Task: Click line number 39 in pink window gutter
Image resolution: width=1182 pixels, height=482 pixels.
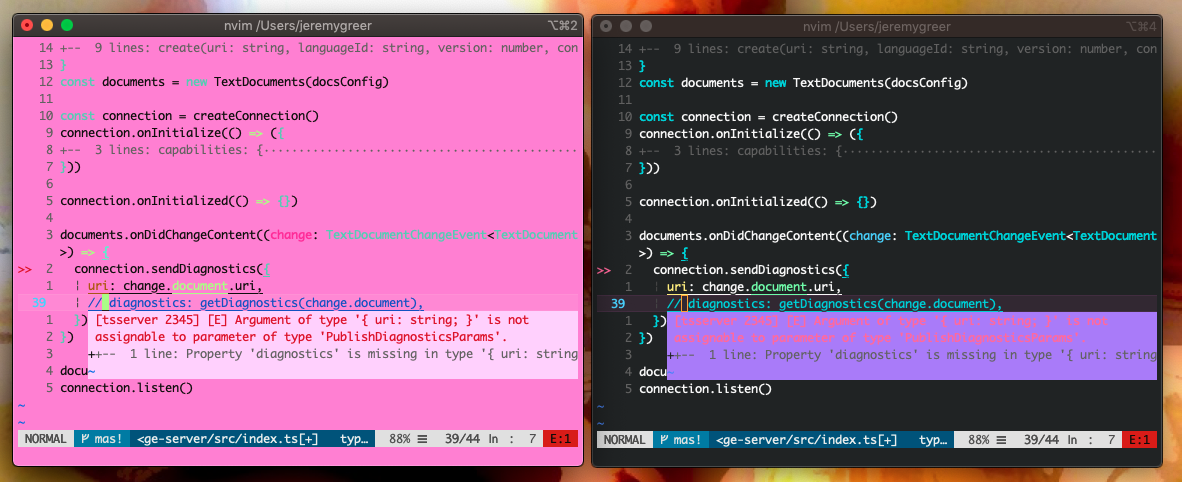Action: (x=39, y=303)
